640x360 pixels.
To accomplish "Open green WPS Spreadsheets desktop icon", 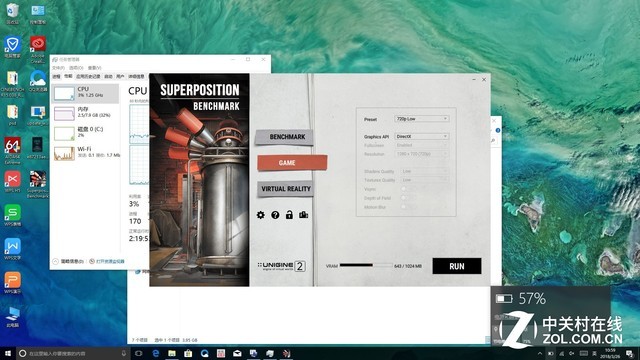I will [x=13, y=216].
